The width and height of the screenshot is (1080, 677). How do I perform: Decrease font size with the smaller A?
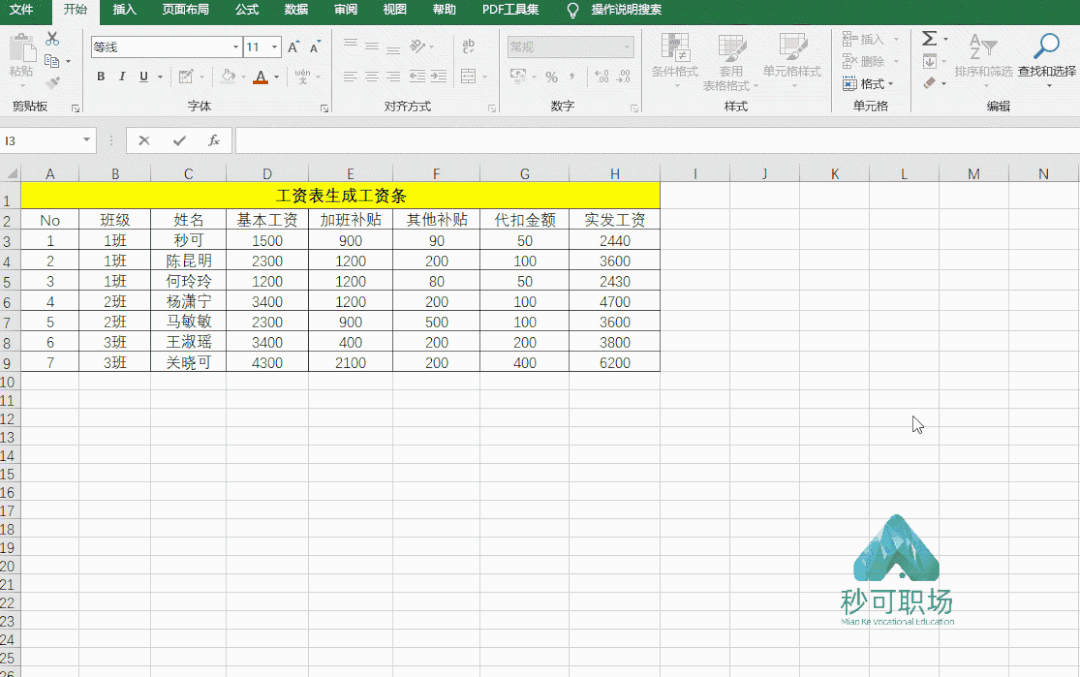pos(315,47)
